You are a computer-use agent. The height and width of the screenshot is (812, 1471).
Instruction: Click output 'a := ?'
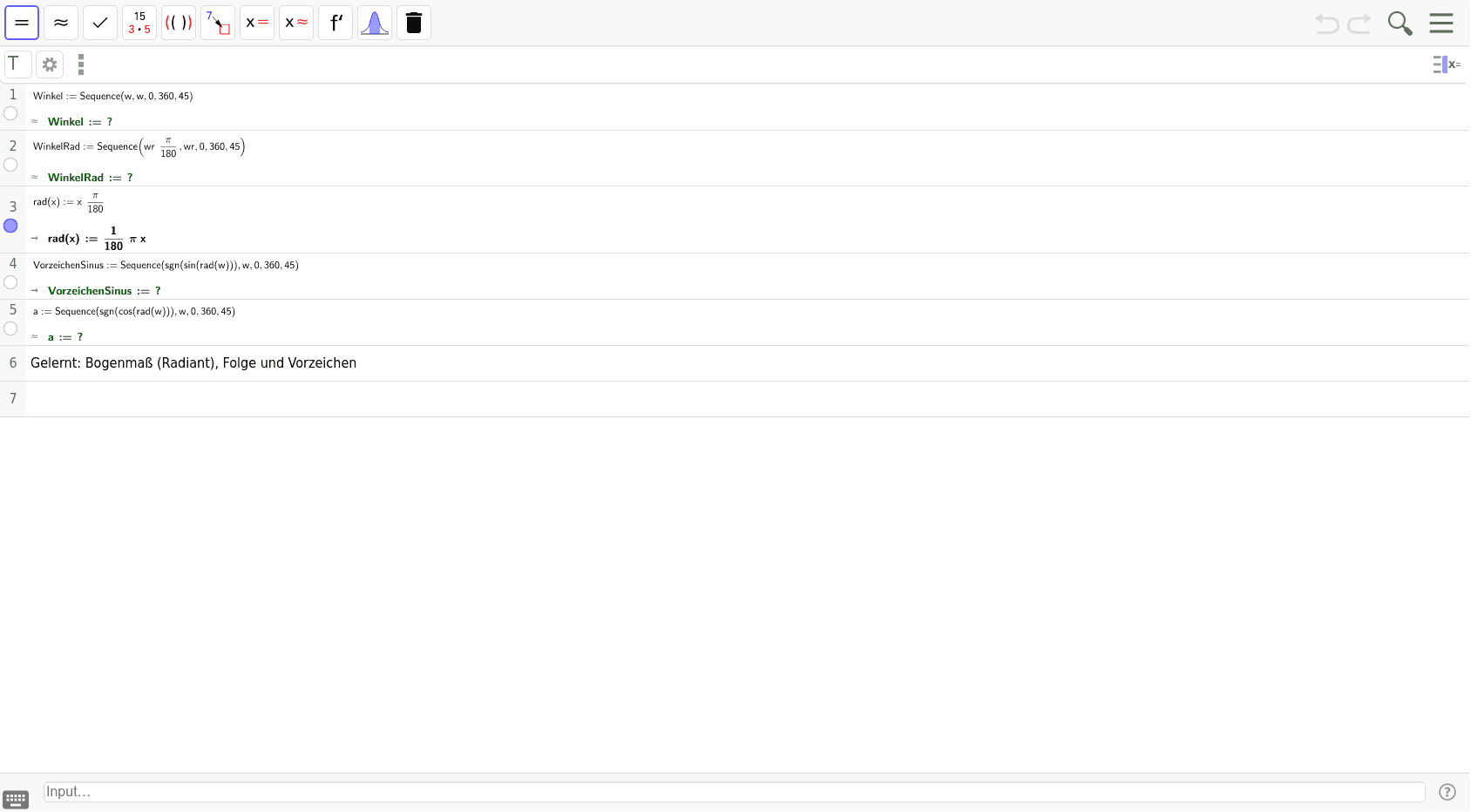point(65,337)
